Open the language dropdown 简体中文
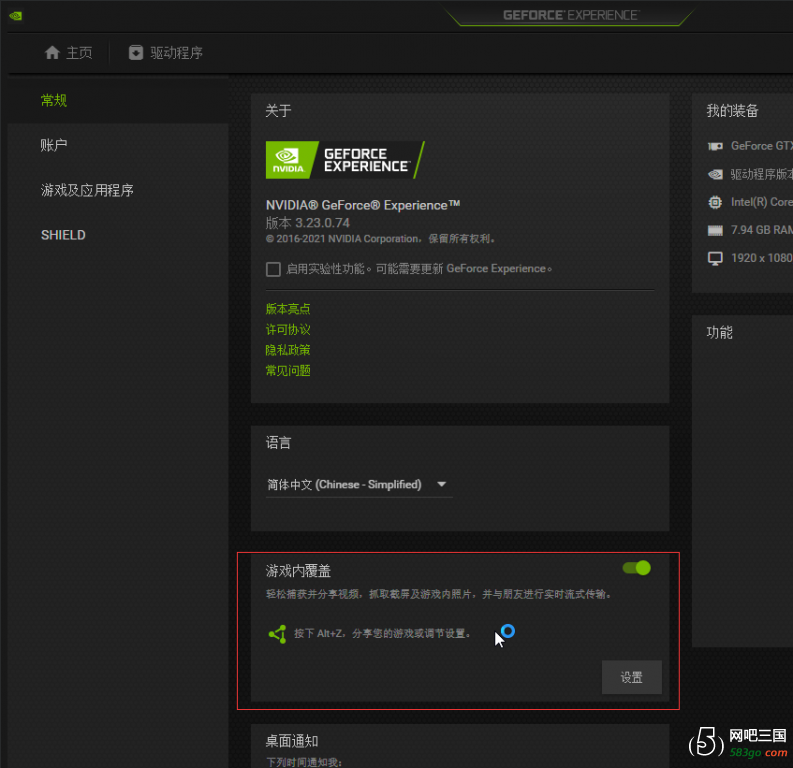793x768 pixels. click(x=359, y=484)
